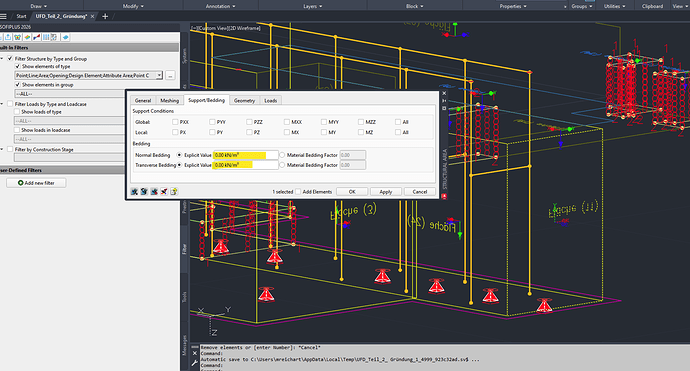
Task: Check Local PY support condition
Action: tap(212, 132)
